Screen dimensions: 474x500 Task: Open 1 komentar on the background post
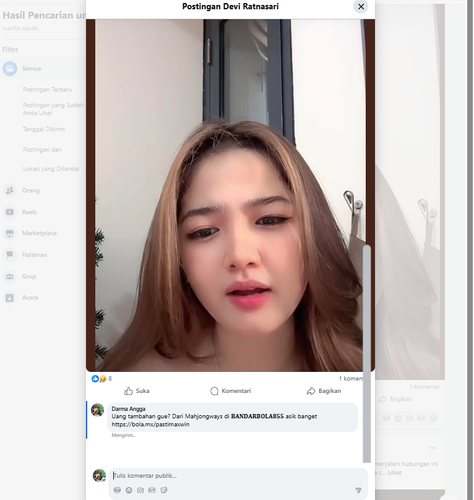click(x=425, y=387)
